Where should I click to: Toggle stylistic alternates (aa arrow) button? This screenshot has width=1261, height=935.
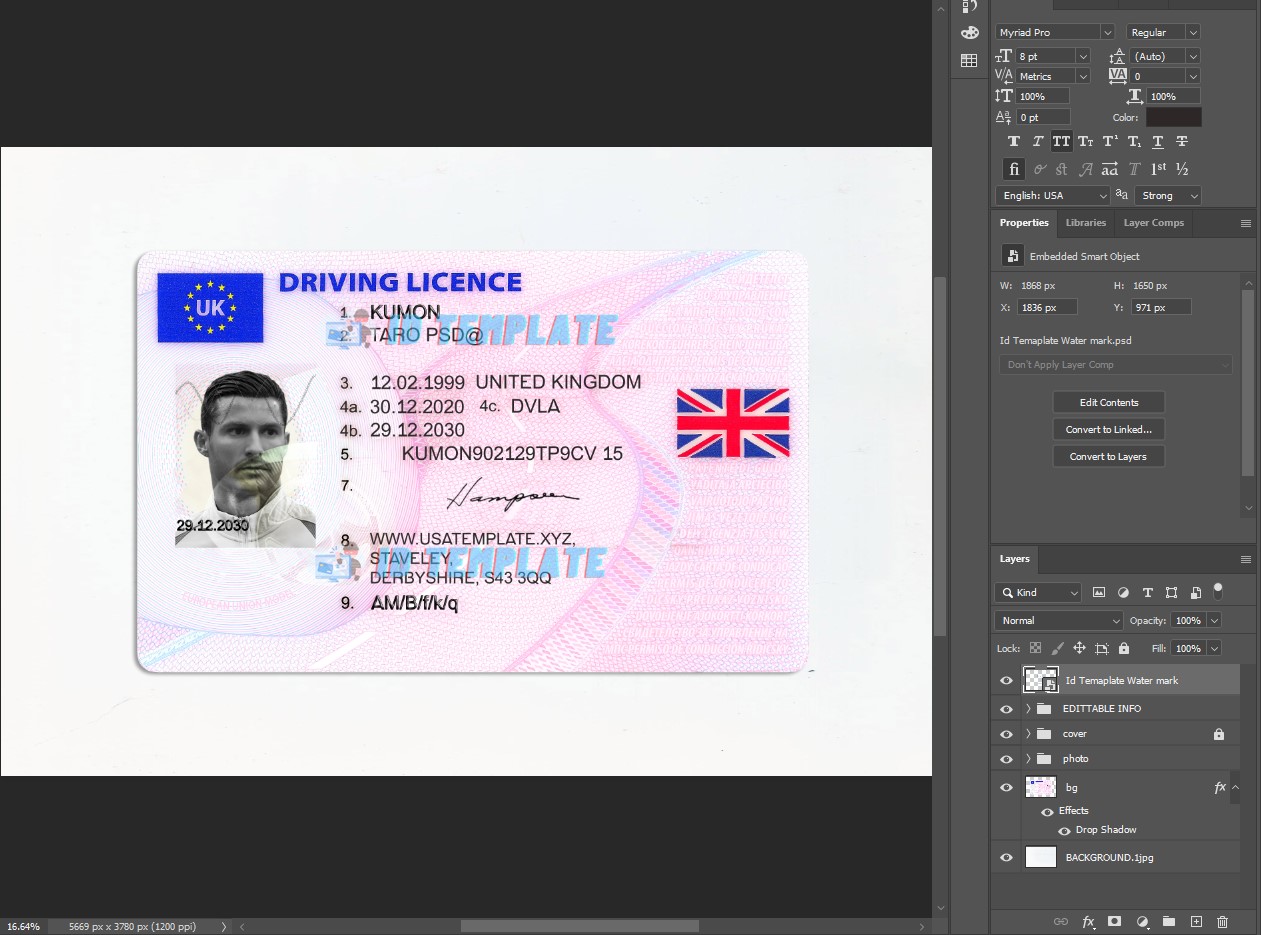pos(1110,169)
